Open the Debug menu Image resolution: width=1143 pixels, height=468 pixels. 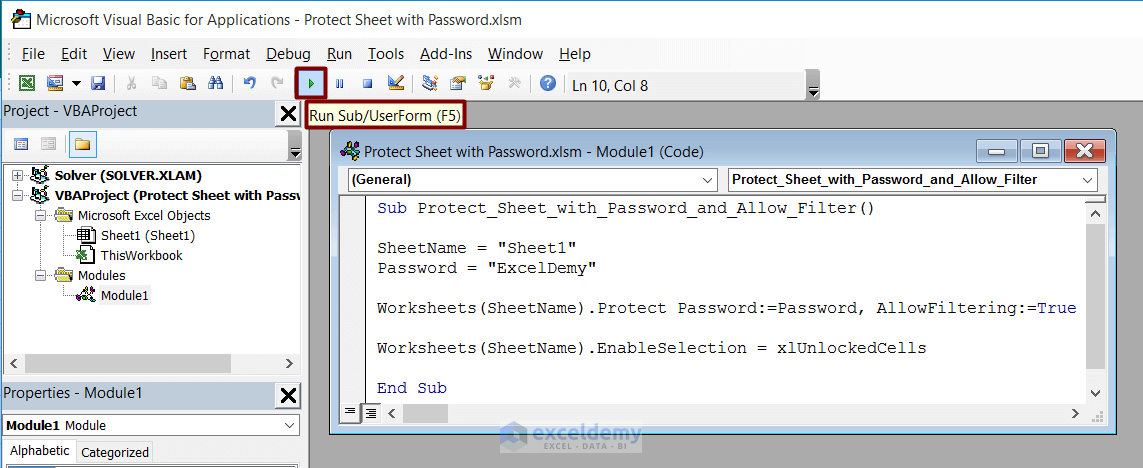288,54
